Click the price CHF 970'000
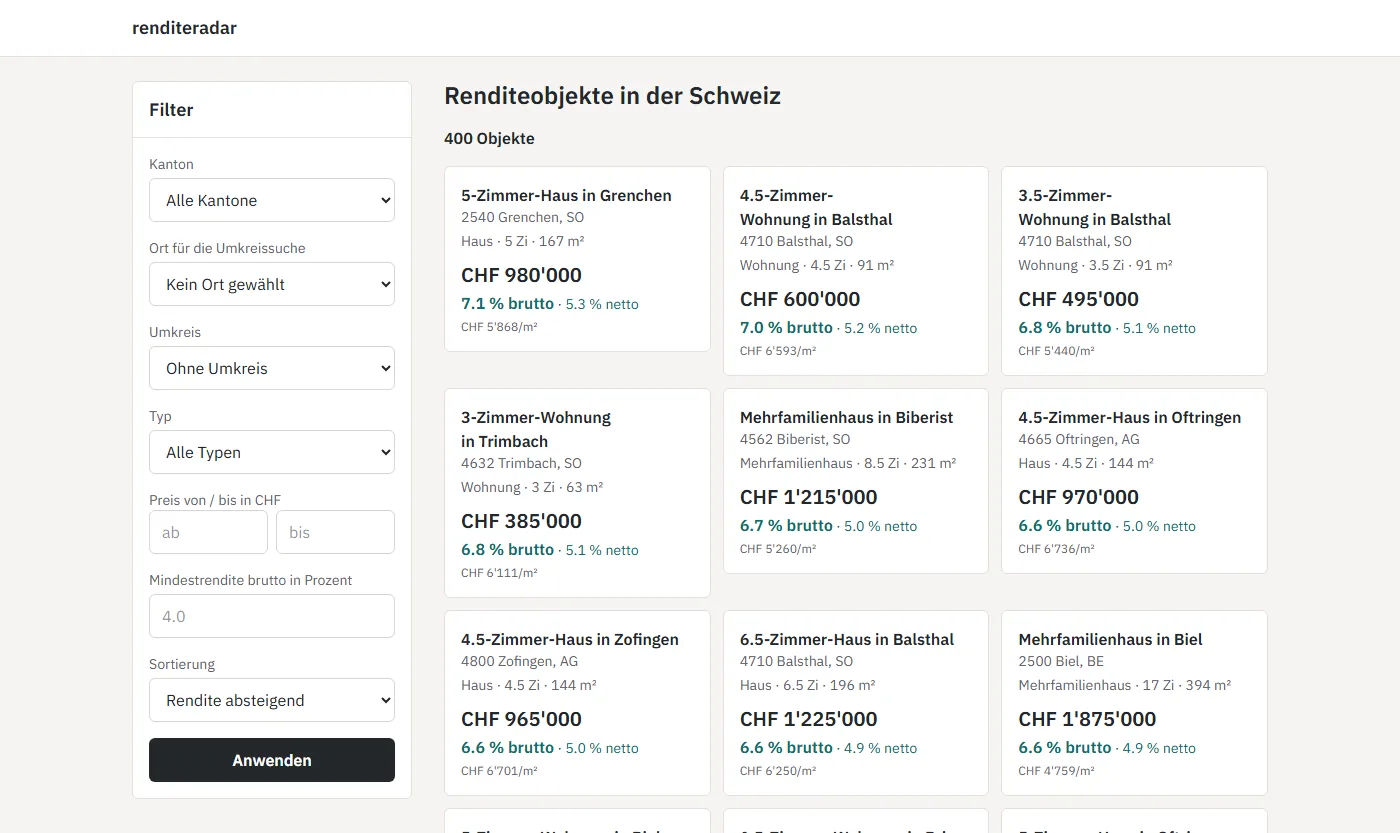 coord(1079,497)
